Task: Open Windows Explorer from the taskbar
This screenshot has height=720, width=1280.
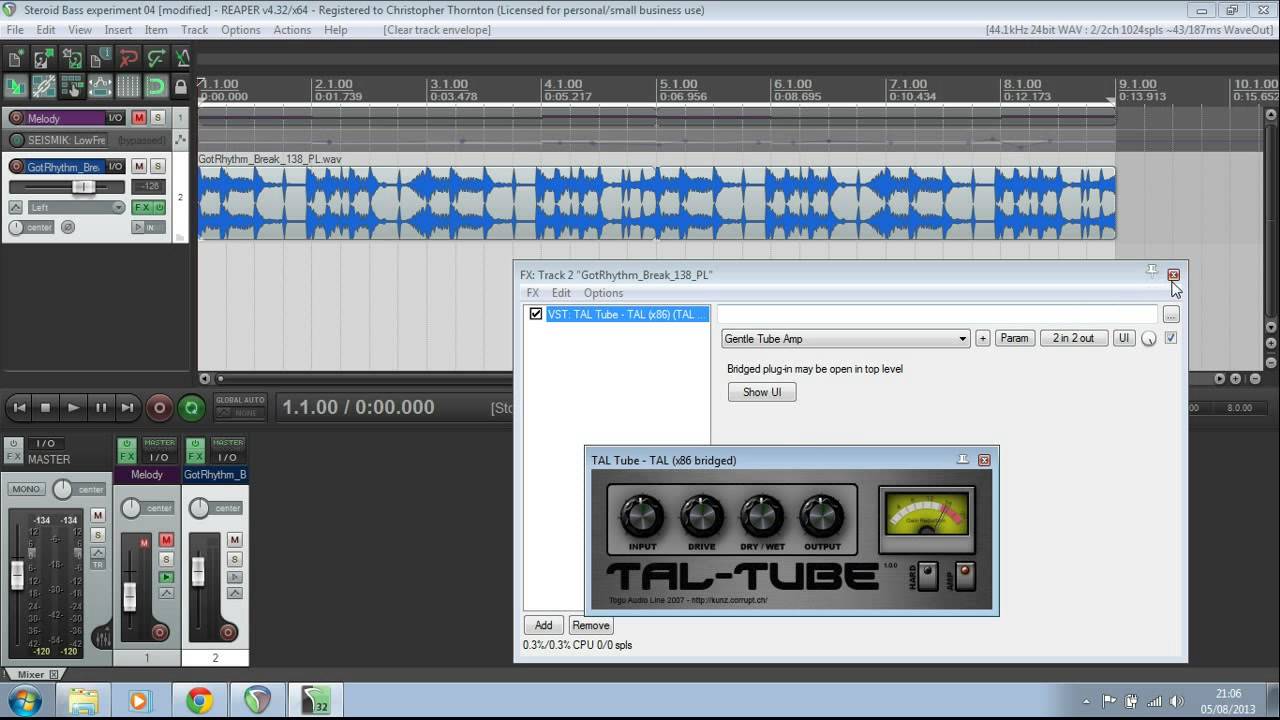Action: click(x=83, y=701)
